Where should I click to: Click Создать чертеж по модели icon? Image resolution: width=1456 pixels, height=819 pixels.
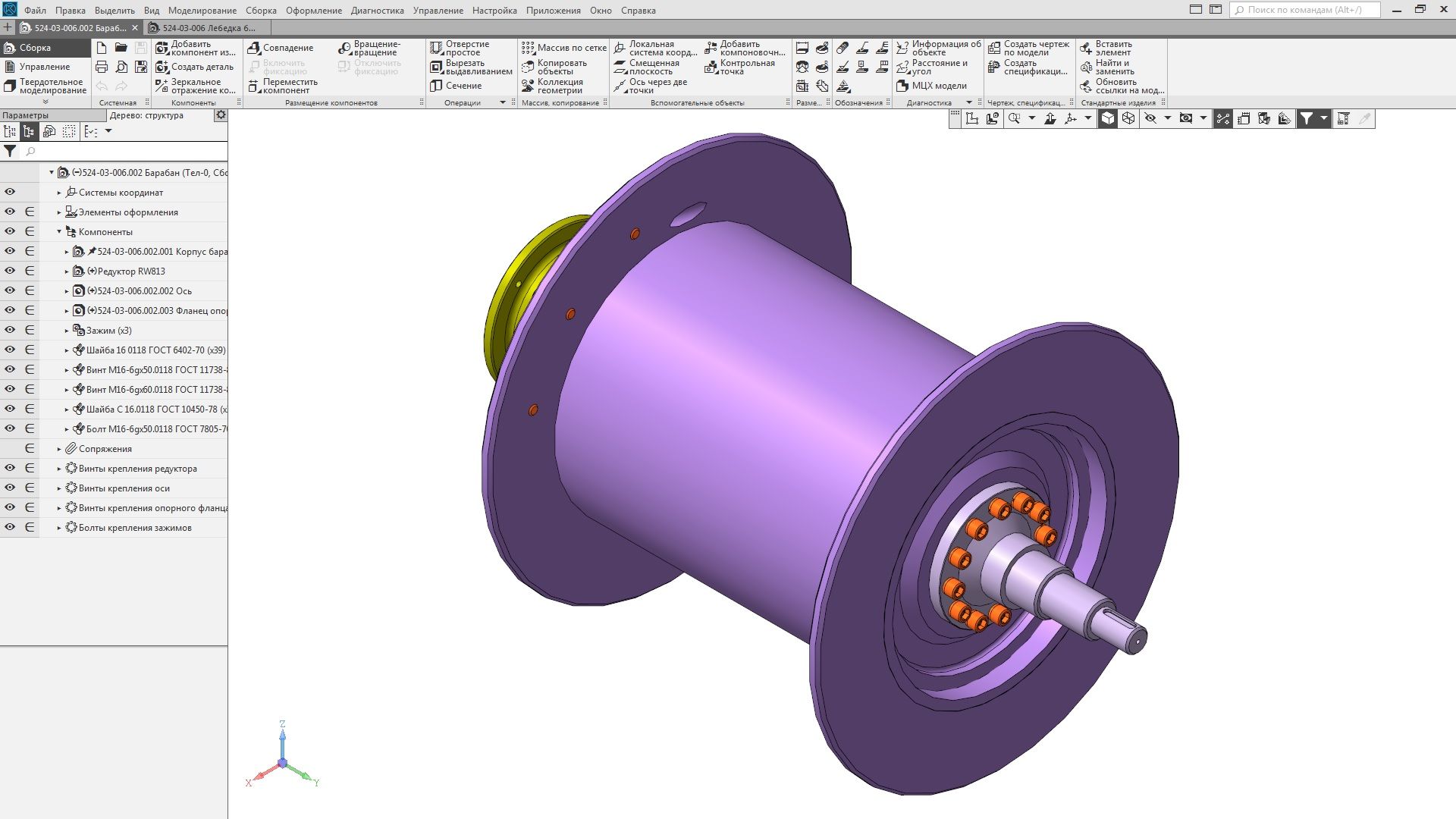(x=994, y=48)
